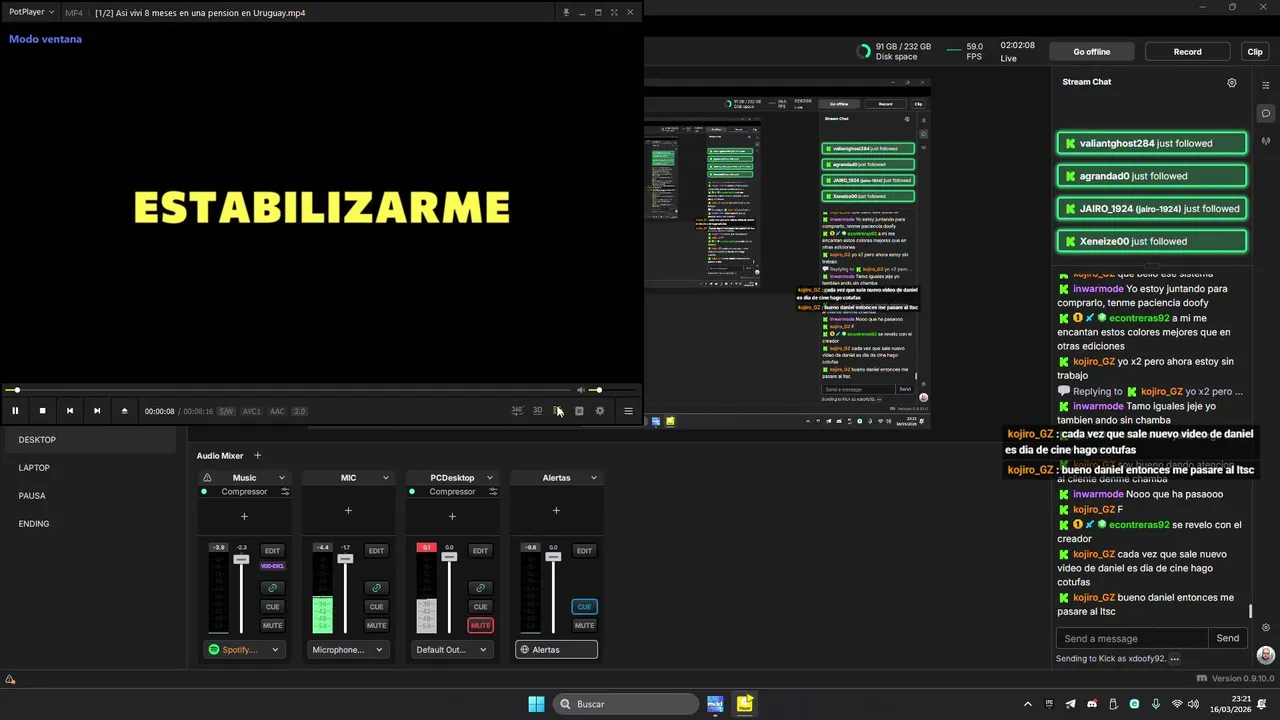Open PotPlayer hamburger menu
Screen dimensions: 1280x720
(x=628, y=411)
